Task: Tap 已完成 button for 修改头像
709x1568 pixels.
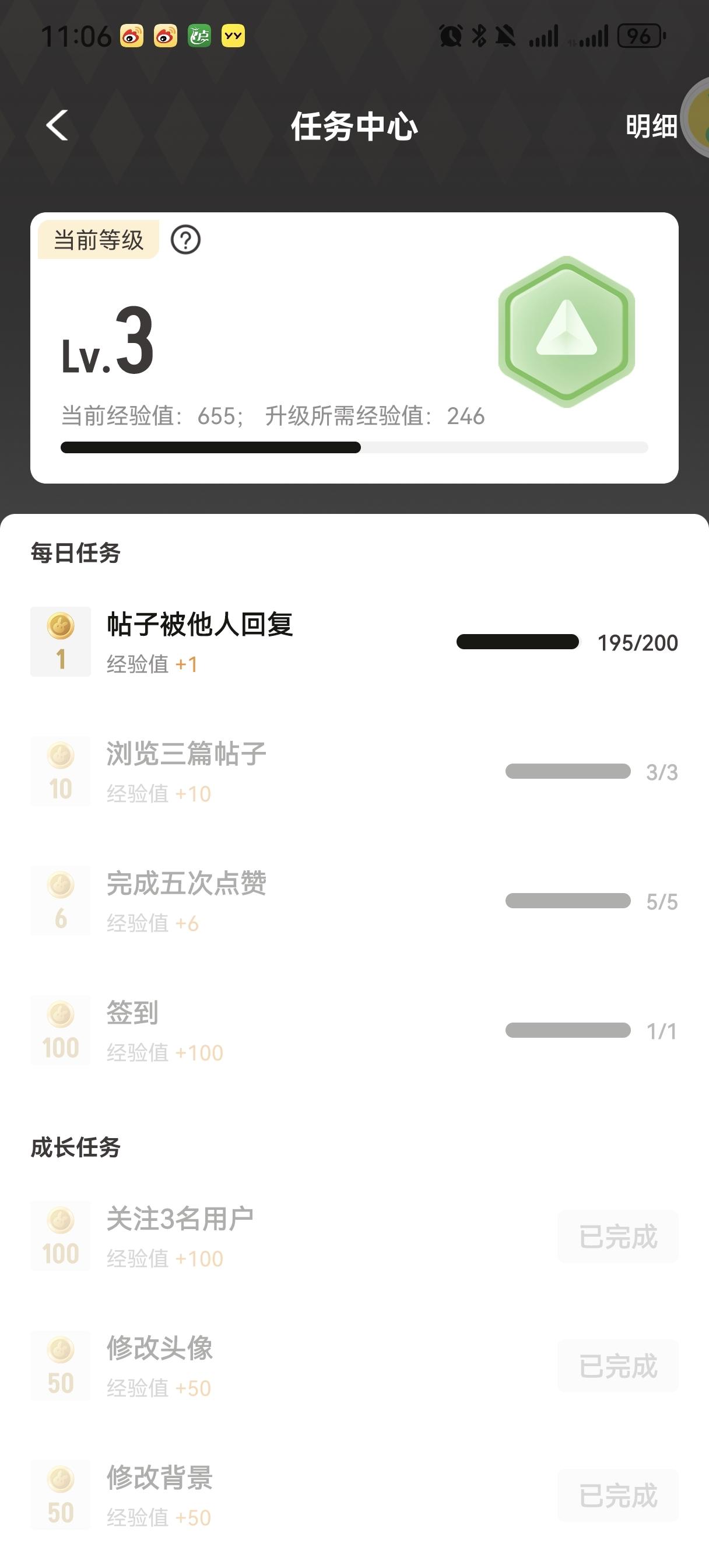Action: pyautogui.click(x=617, y=1367)
